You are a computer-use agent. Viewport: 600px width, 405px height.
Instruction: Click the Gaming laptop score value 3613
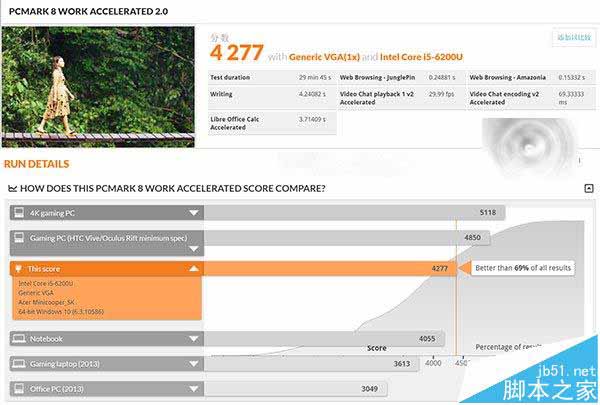tap(402, 364)
